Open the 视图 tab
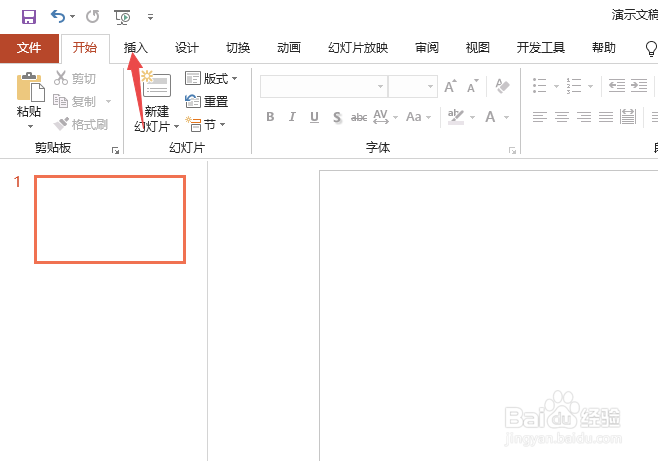 tap(478, 48)
